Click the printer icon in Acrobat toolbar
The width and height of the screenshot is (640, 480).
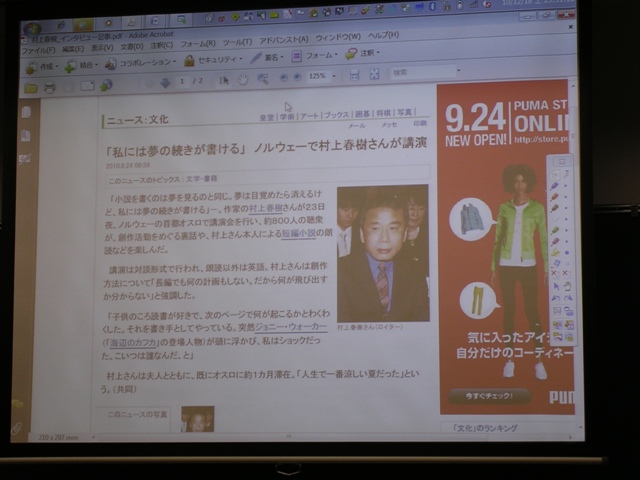pos(50,87)
